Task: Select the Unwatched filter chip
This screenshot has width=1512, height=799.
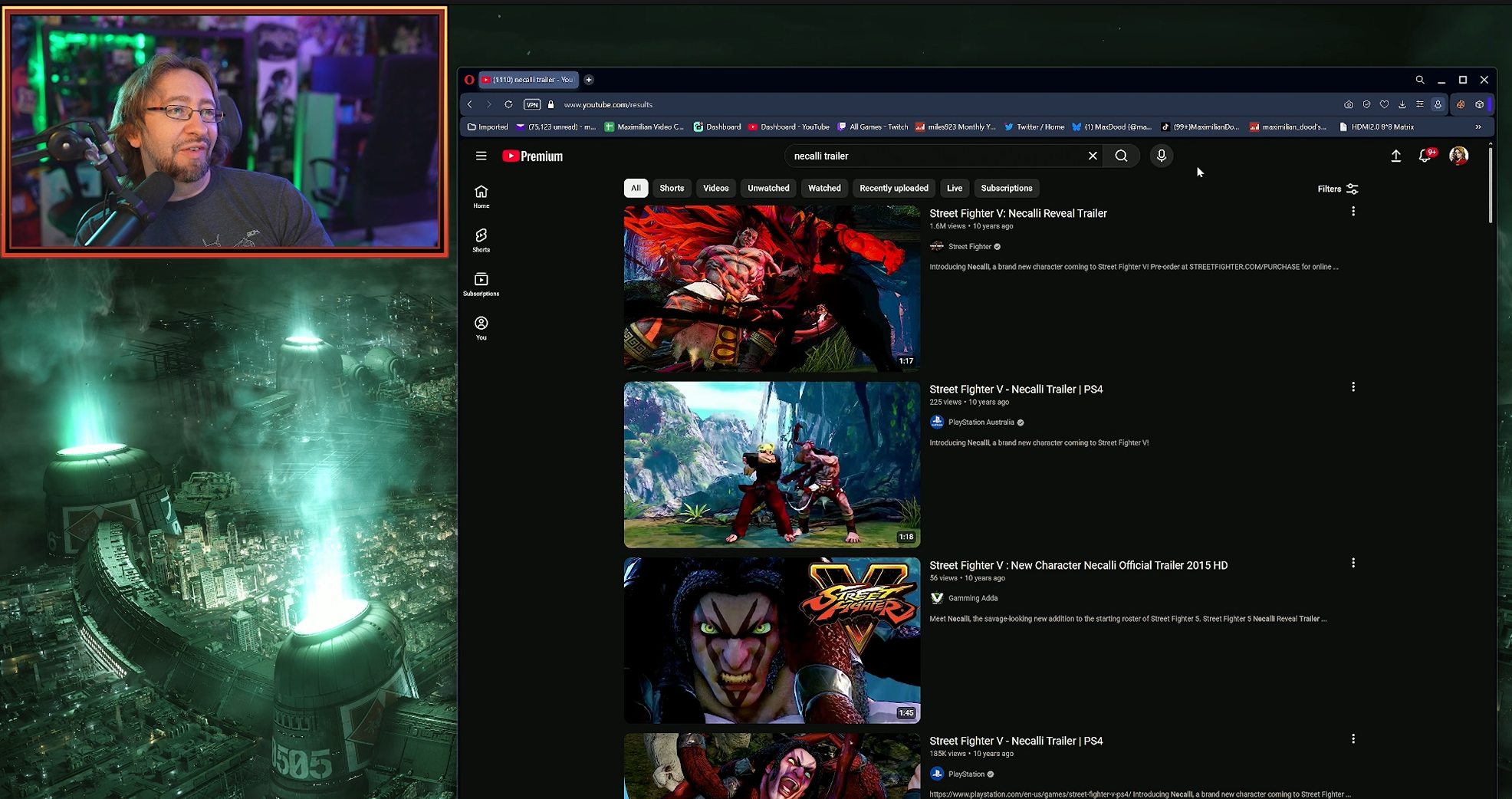Action: 768,188
